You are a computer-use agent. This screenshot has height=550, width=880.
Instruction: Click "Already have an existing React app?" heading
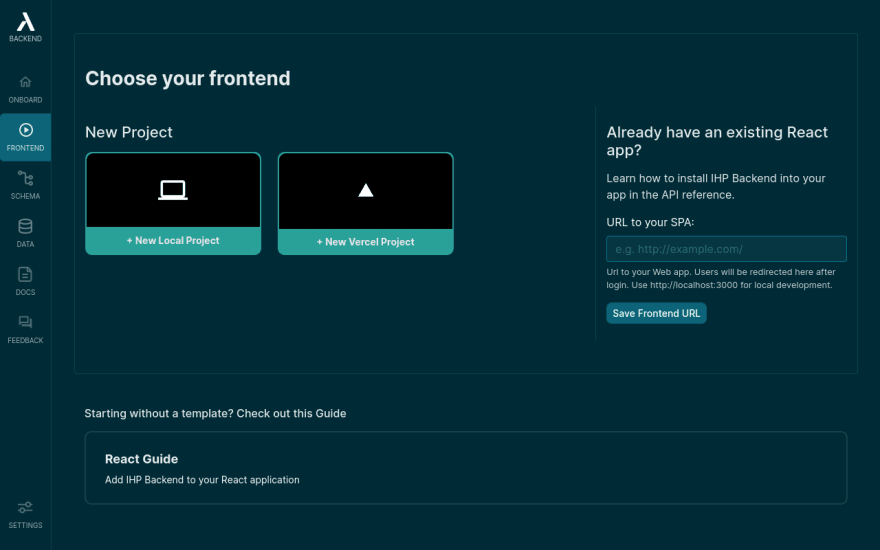(x=717, y=141)
